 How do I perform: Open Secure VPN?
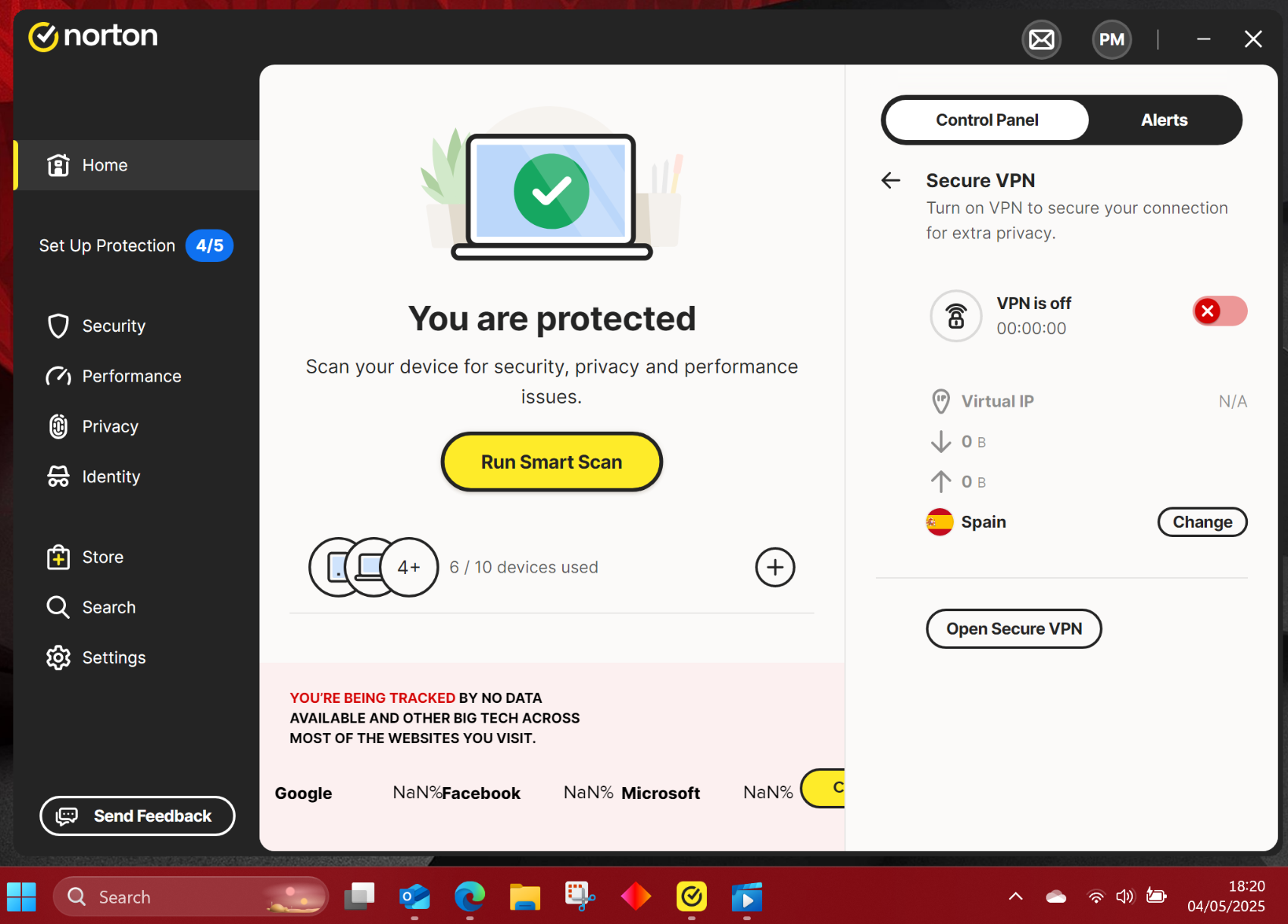coord(1014,629)
